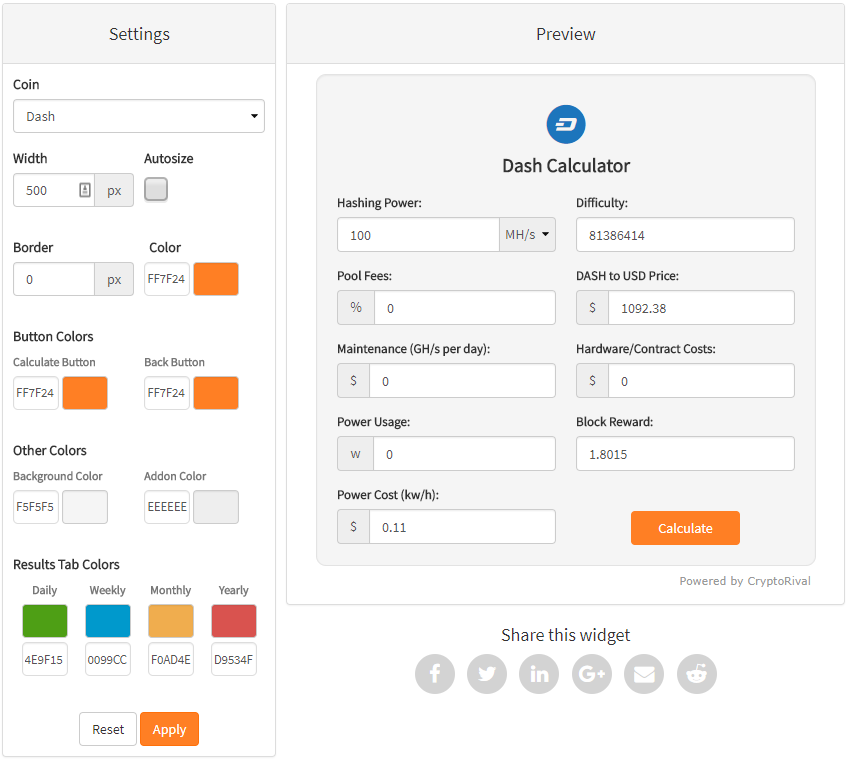Pick the Monthly yellow tab color swatch

pos(171,621)
